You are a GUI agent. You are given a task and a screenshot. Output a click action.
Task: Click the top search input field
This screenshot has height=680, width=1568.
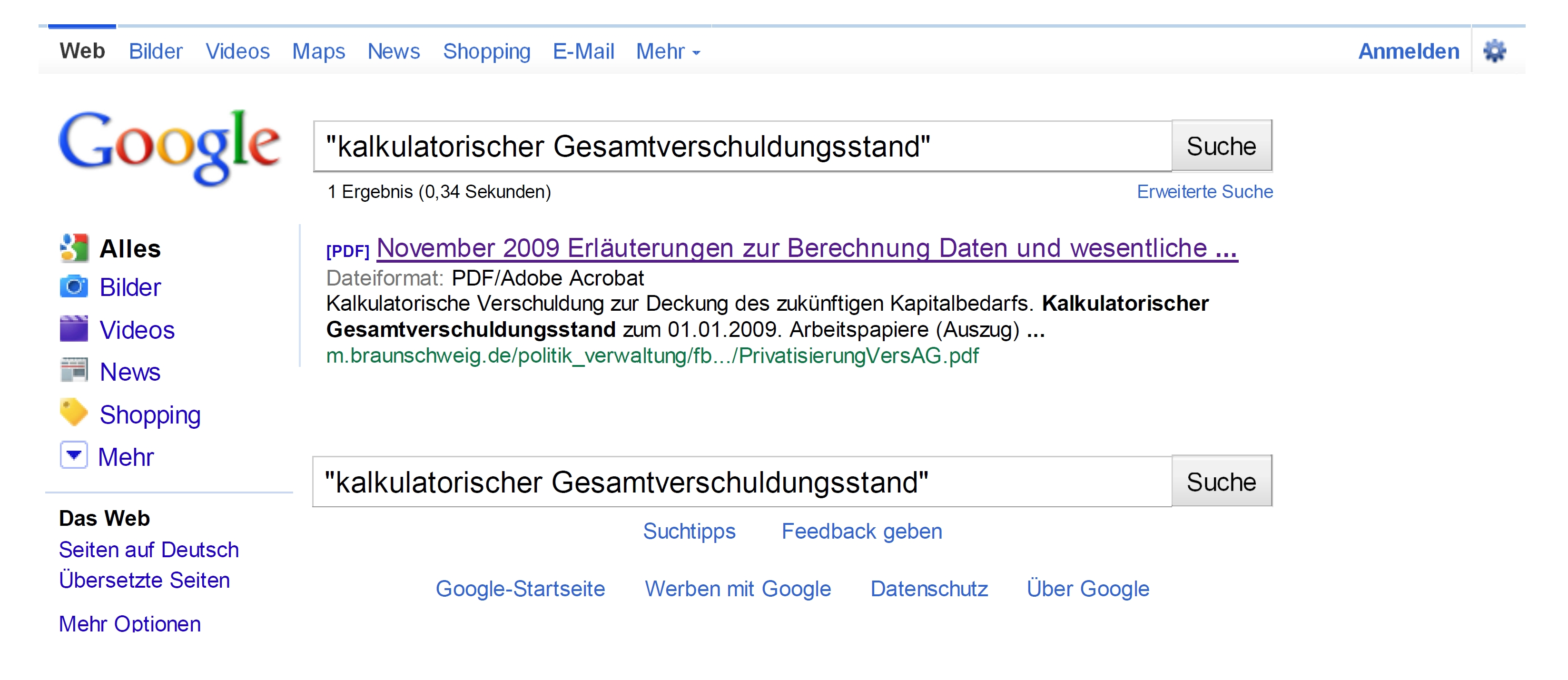(743, 147)
